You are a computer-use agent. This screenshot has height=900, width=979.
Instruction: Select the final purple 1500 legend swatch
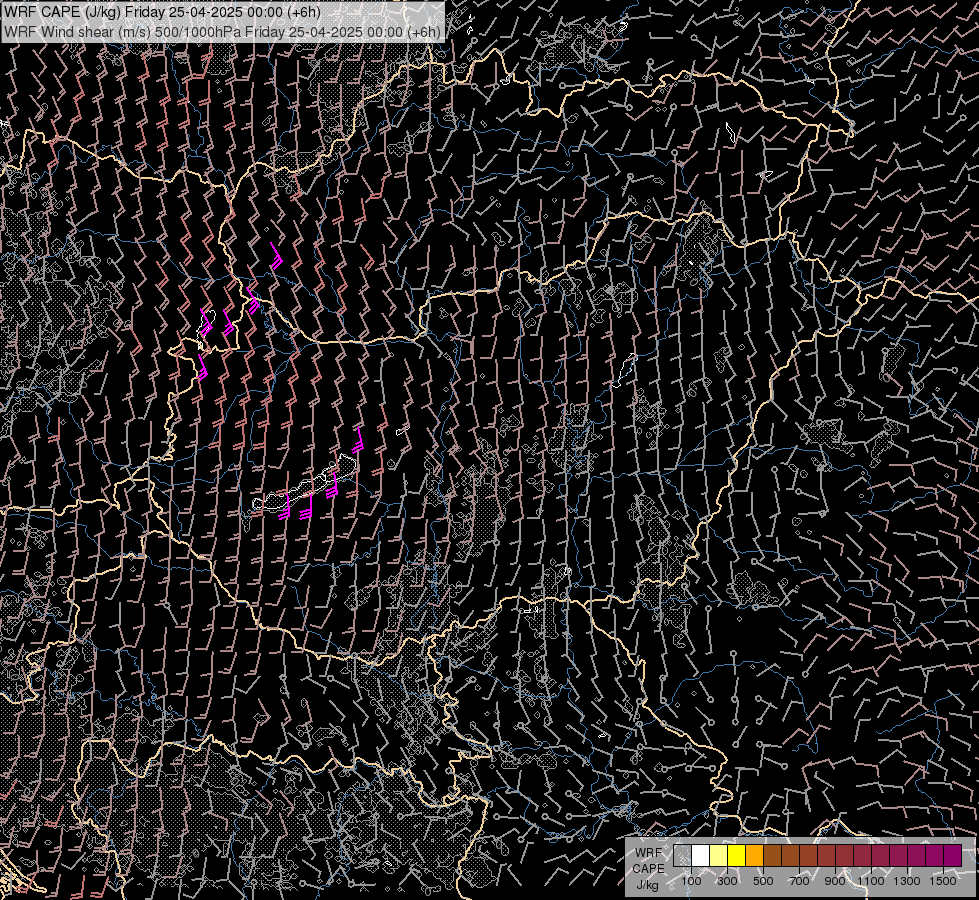point(953,856)
